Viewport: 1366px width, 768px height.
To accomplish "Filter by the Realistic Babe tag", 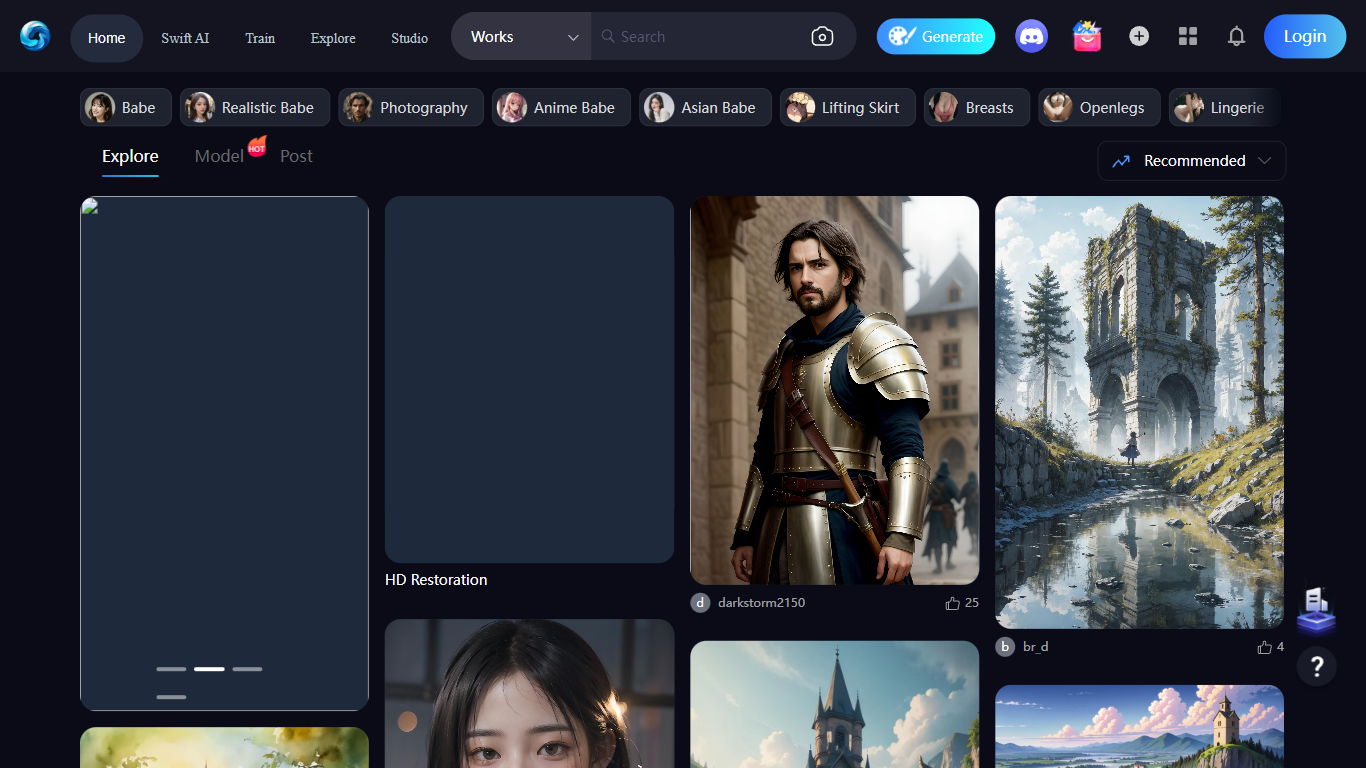I will (255, 107).
